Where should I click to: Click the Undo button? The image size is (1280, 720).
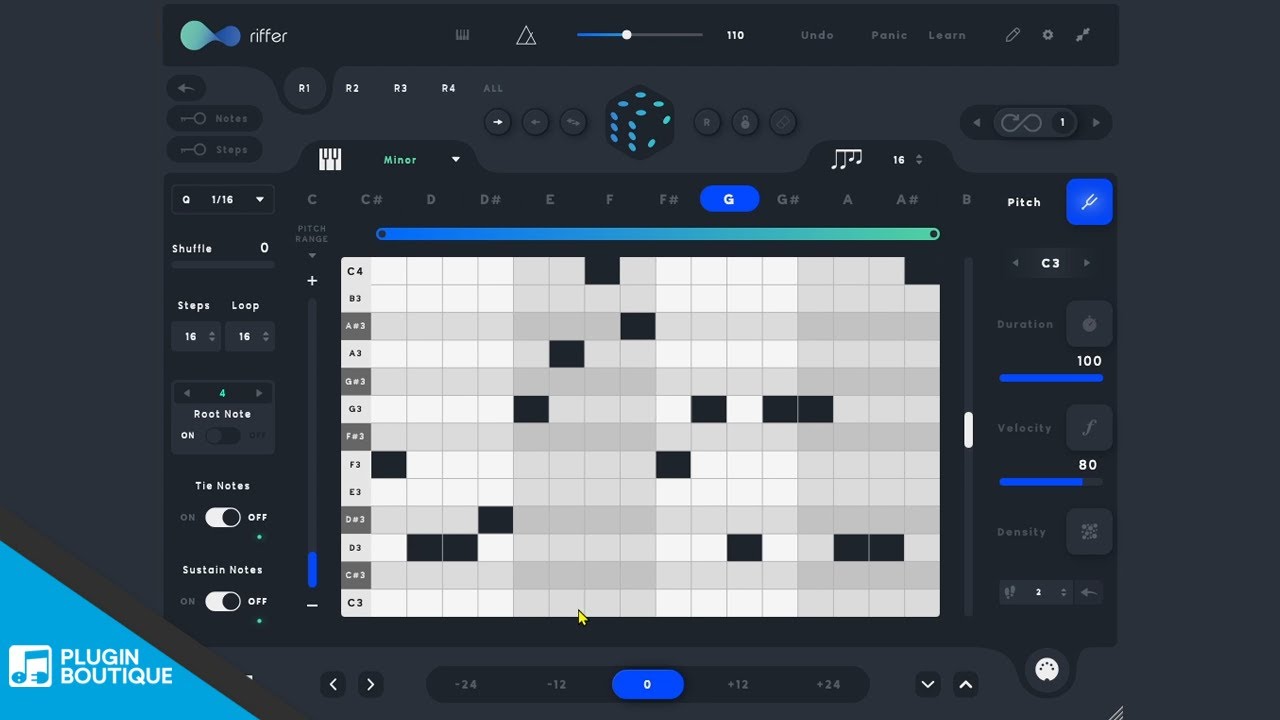(817, 35)
